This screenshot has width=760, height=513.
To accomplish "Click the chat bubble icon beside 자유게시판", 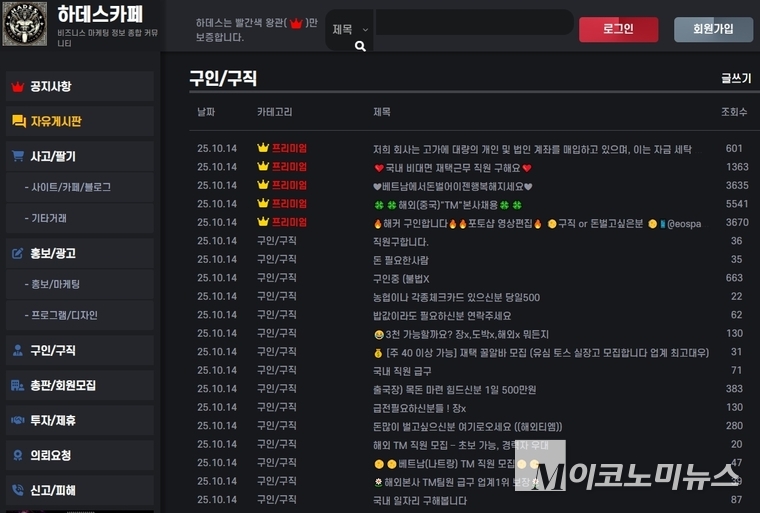I will pyautogui.click(x=17, y=121).
